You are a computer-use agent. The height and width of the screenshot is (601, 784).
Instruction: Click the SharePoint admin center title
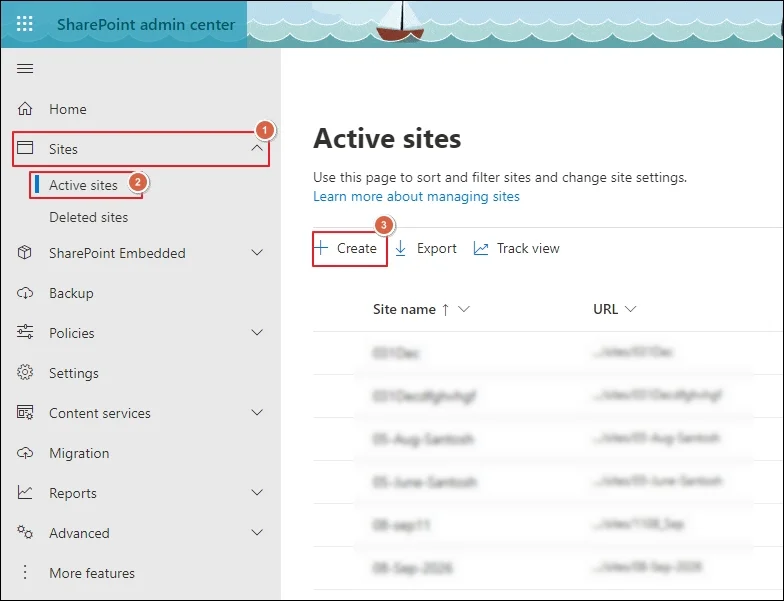(146, 24)
